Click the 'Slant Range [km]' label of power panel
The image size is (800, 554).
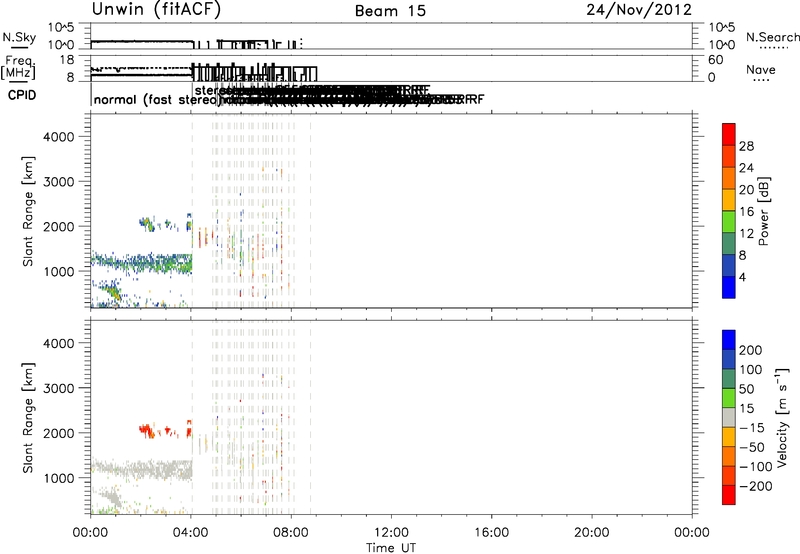(x=28, y=211)
